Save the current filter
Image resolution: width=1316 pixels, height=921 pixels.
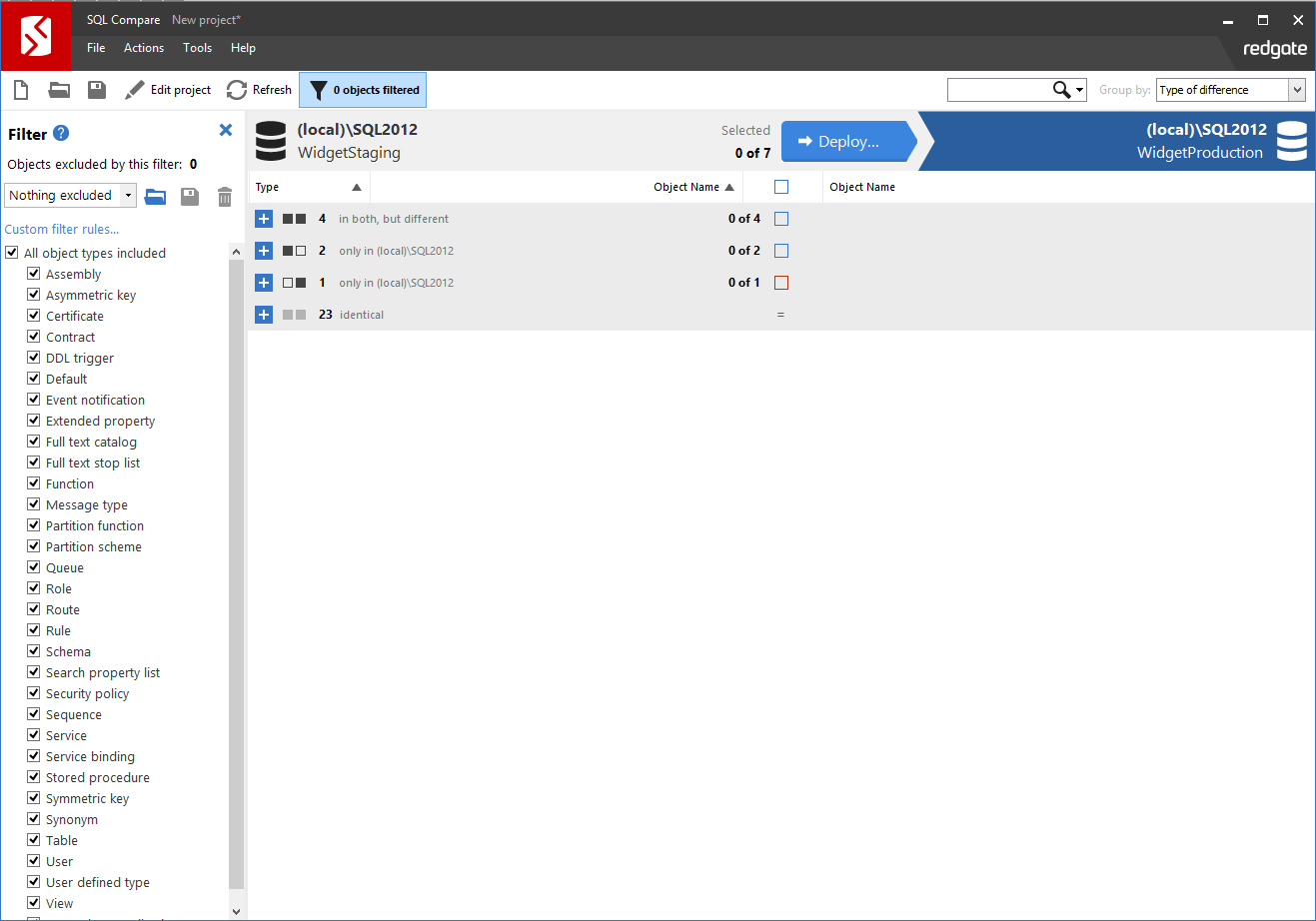coord(189,197)
